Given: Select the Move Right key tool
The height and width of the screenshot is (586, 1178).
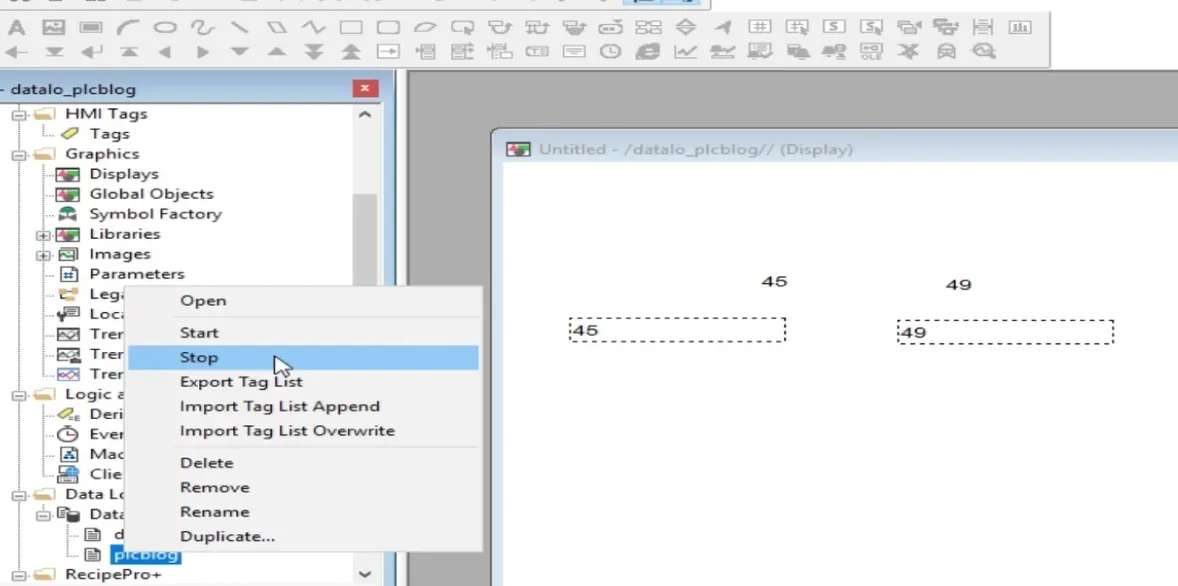Looking at the screenshot, I should pos(202,53).
